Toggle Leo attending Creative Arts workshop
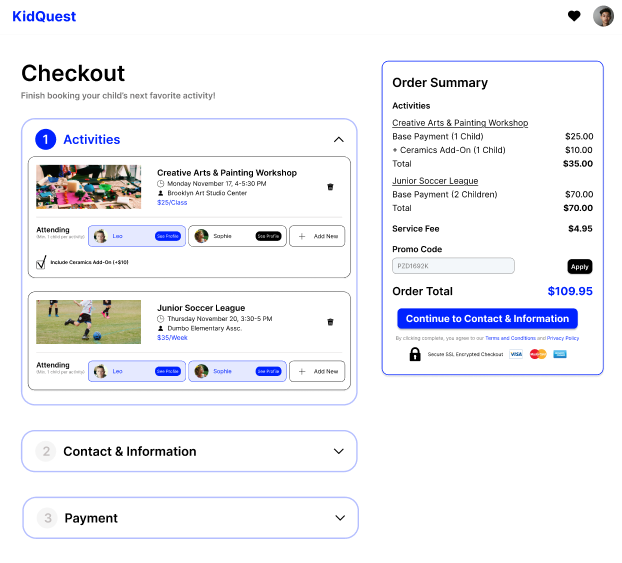The width and height of the screenshot is (622, 563). coord(137,236)
